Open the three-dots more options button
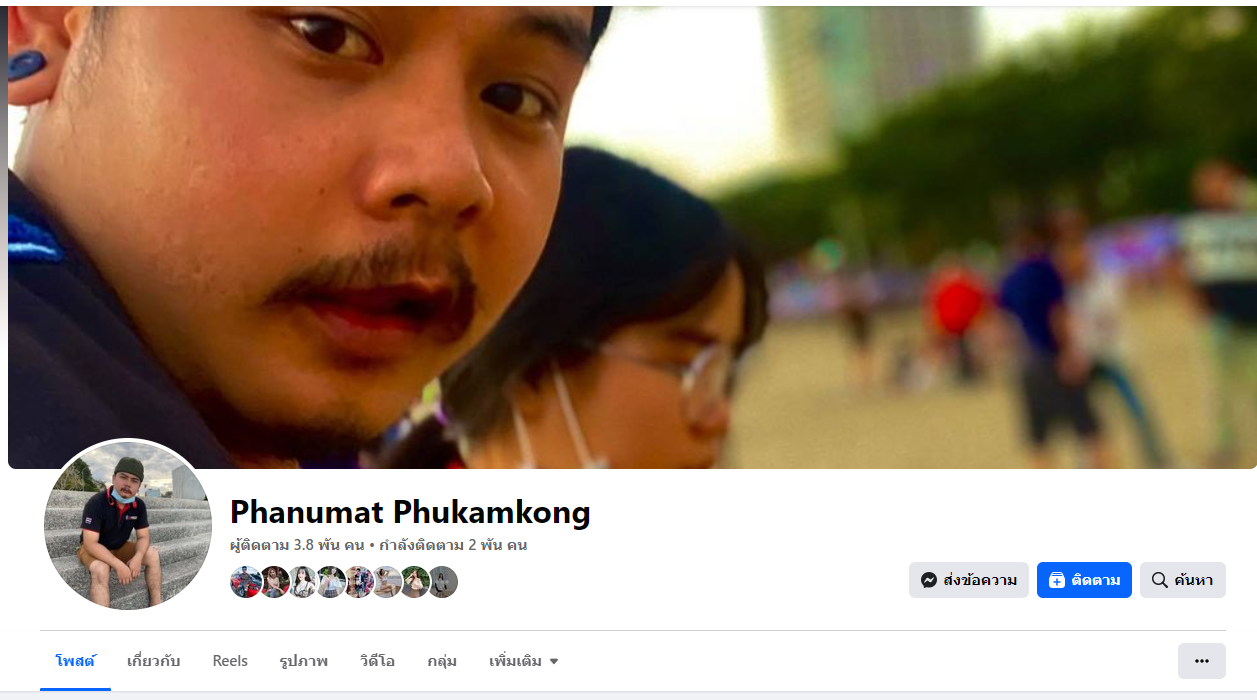 coord(1202,661)
